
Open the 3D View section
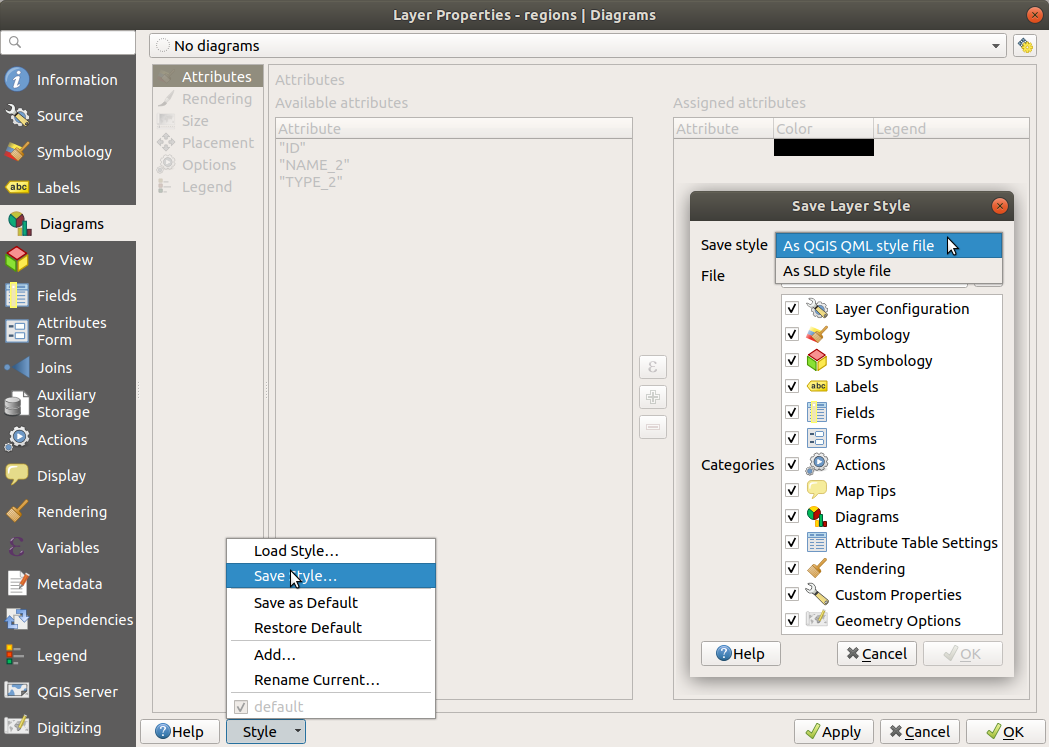(x=67, y=260)
